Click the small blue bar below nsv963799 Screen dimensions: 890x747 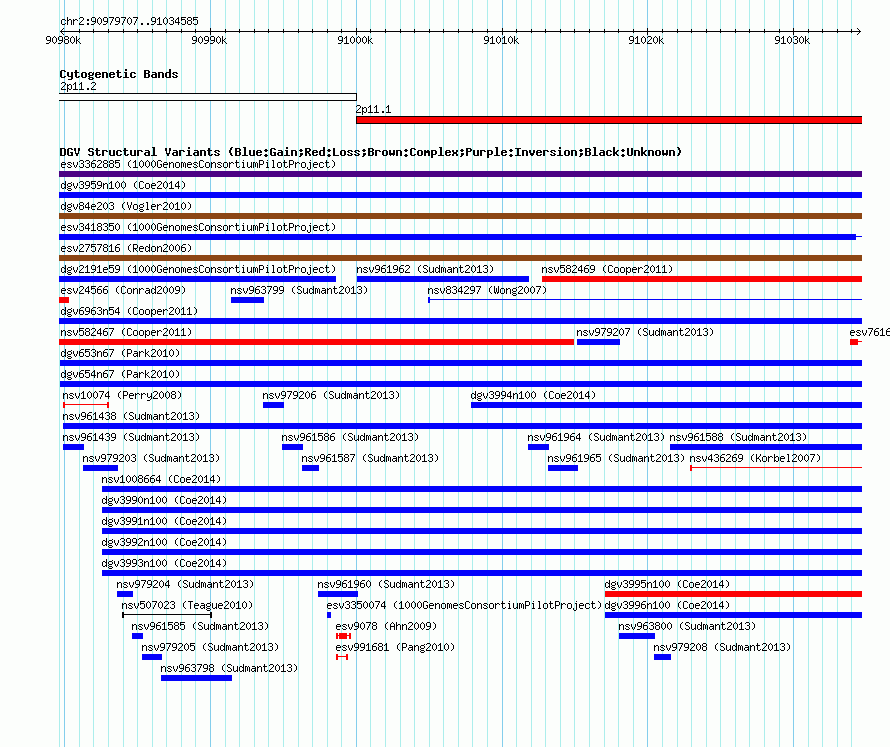click(x=247, y=300)
